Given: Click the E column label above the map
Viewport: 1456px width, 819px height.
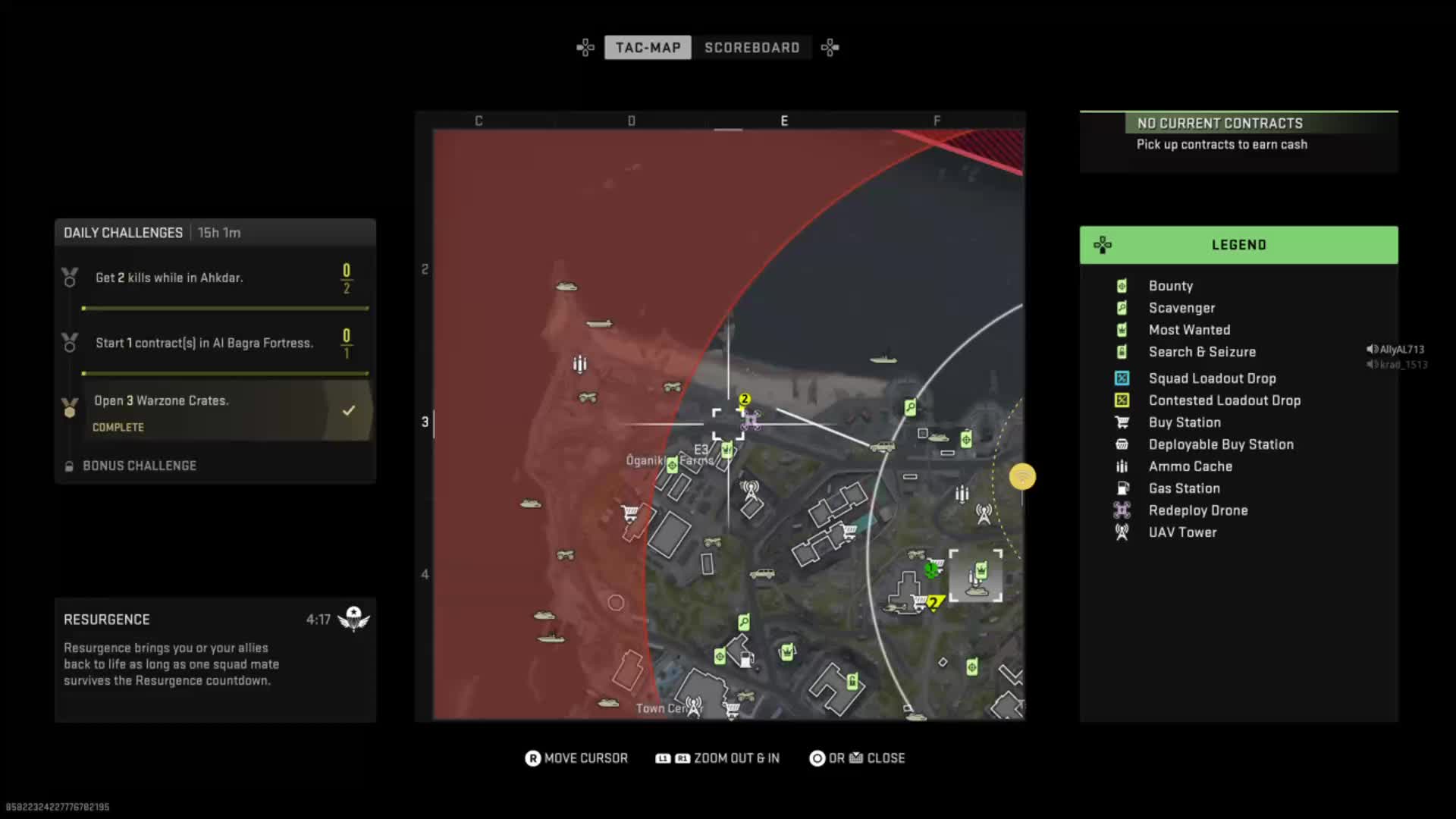Looking at the screenshot, I should click(784, 121).
